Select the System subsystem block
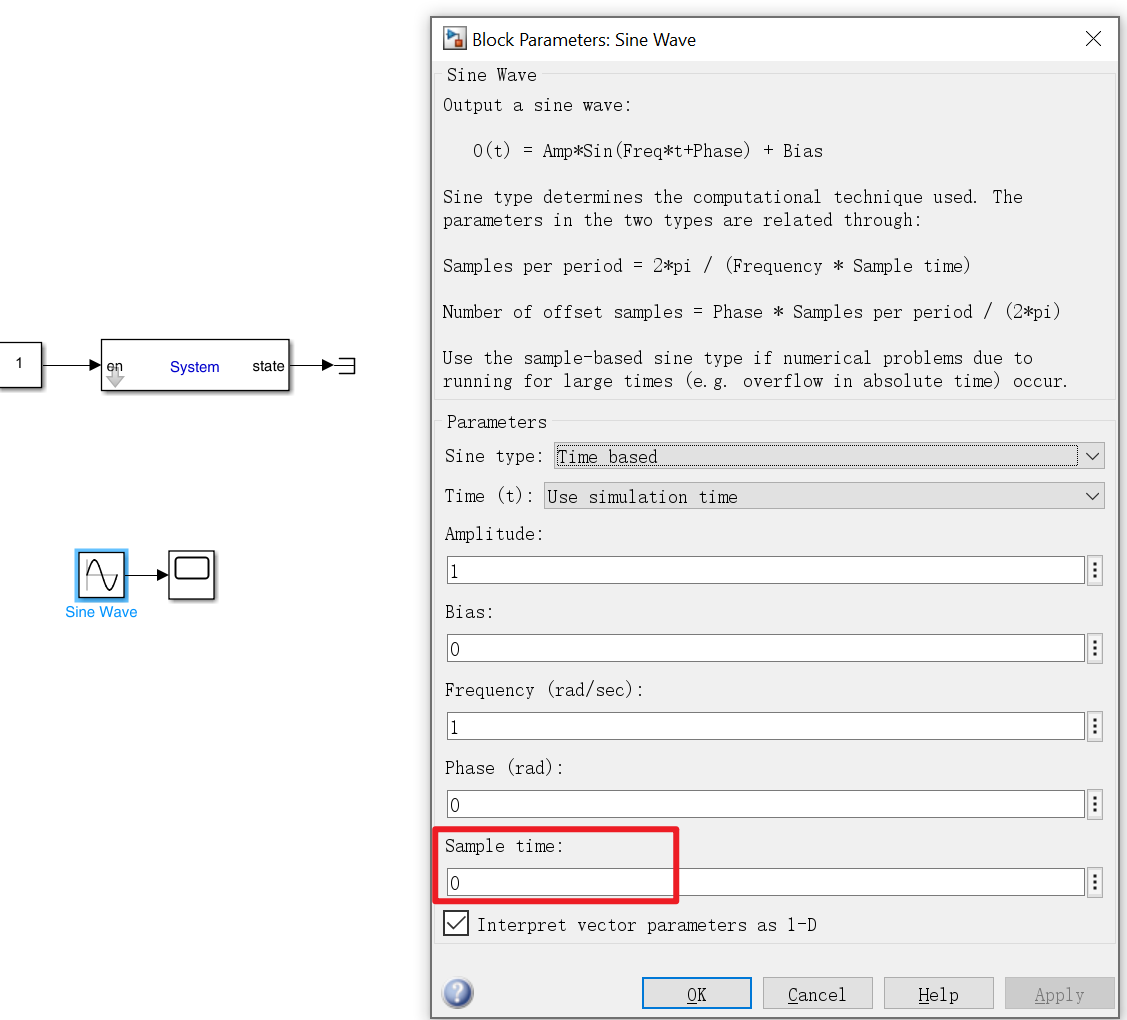Viewport: 1127px width, 1020px height. pyautogui.click(x=195, y=365)
